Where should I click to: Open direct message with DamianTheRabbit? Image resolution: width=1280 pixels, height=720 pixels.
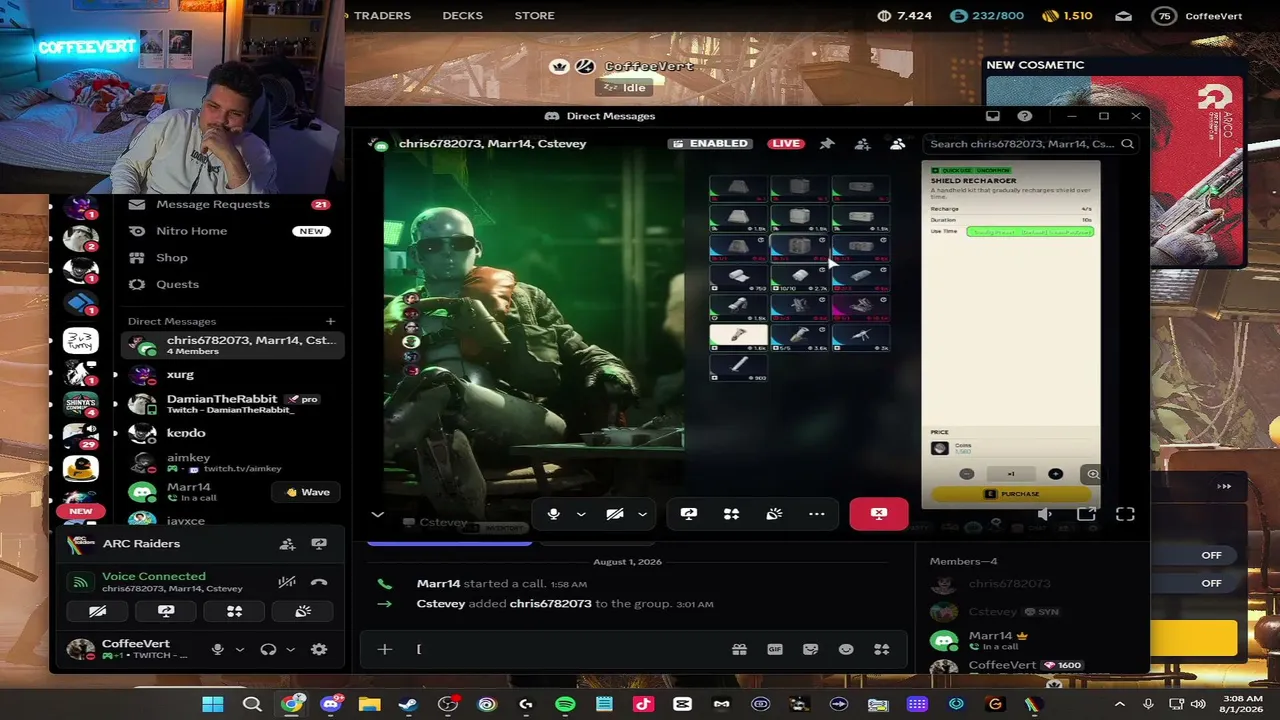pos(230,404)
